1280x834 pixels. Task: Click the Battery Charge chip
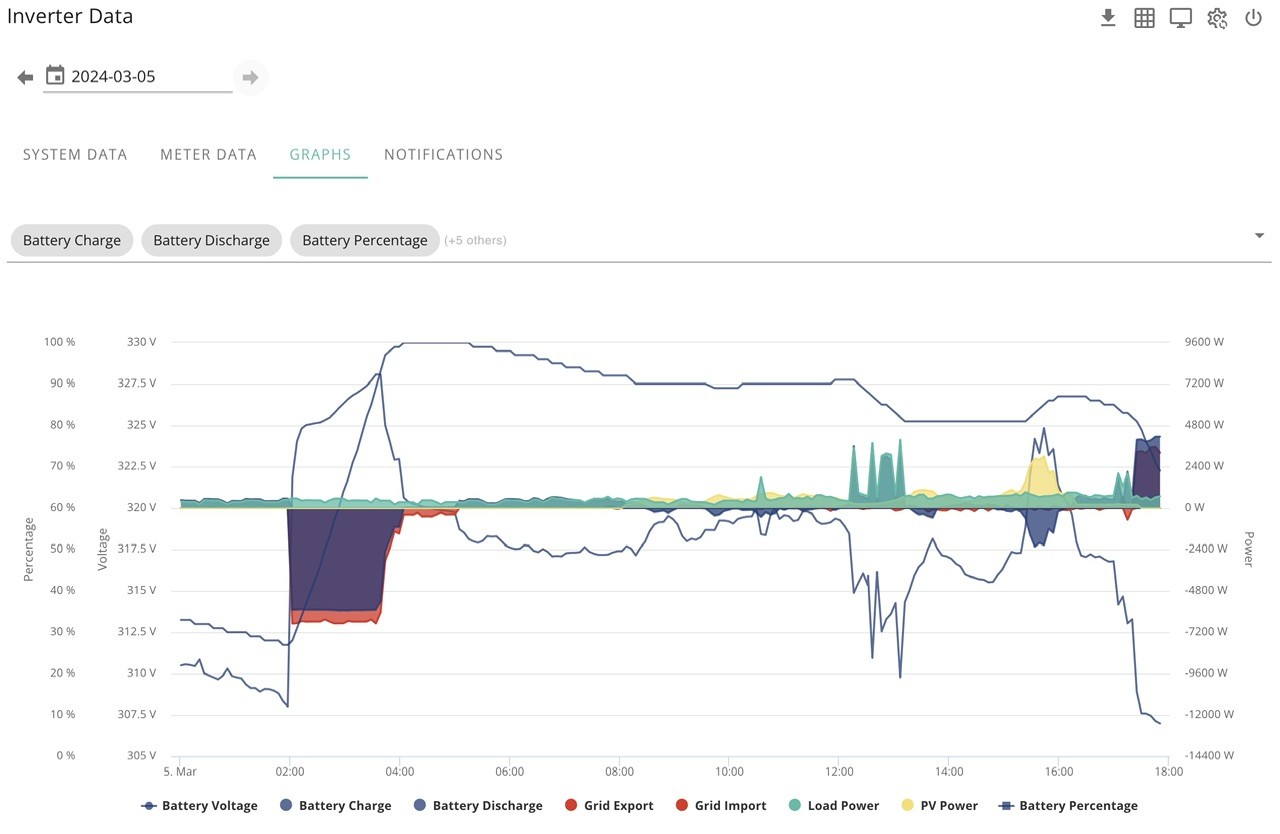[72, 240]
